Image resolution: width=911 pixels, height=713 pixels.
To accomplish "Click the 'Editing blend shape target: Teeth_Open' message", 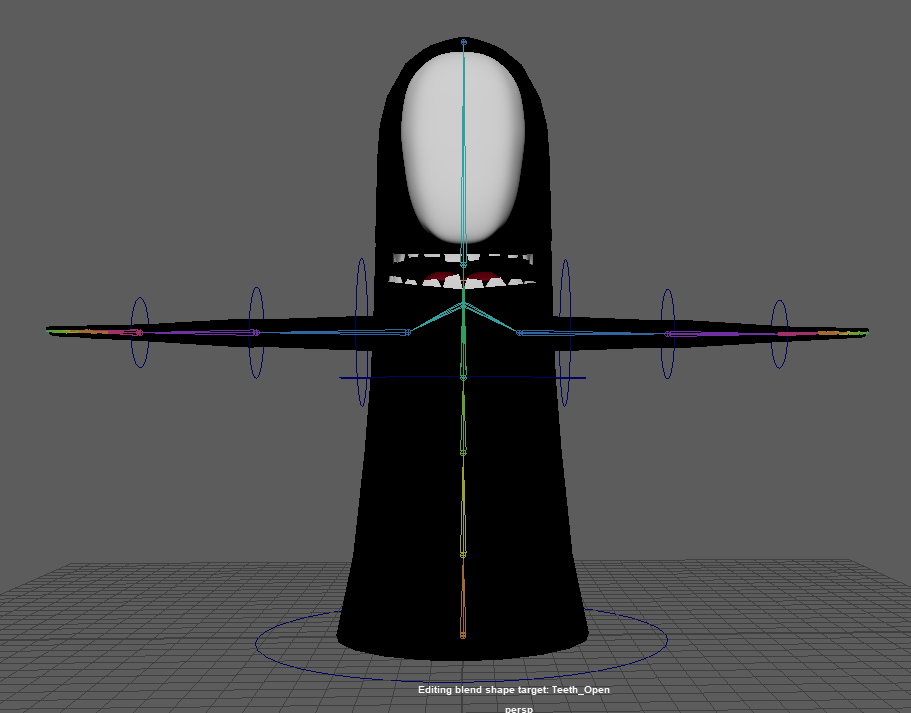I will [514, 690].
